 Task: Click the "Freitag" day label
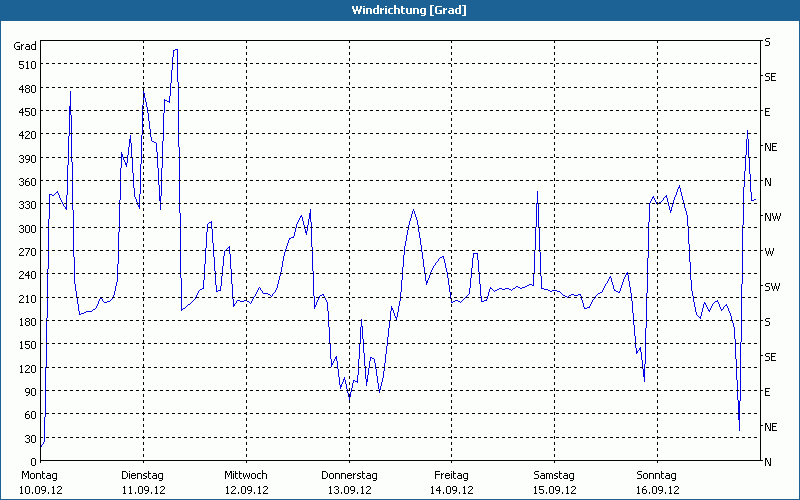(x=452, y=476)
